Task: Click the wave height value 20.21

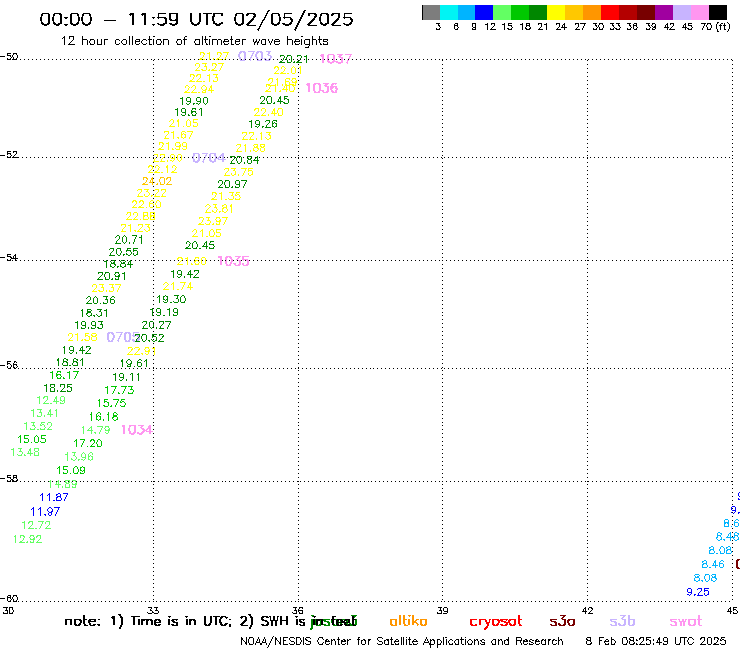Action: (294, 59)
